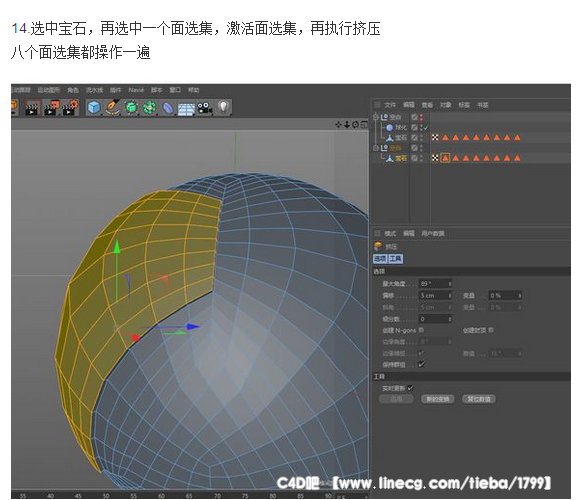Click the highlighted polygon selection tag
The height and width of the screenshot is (500, 577).
point(445,158)
